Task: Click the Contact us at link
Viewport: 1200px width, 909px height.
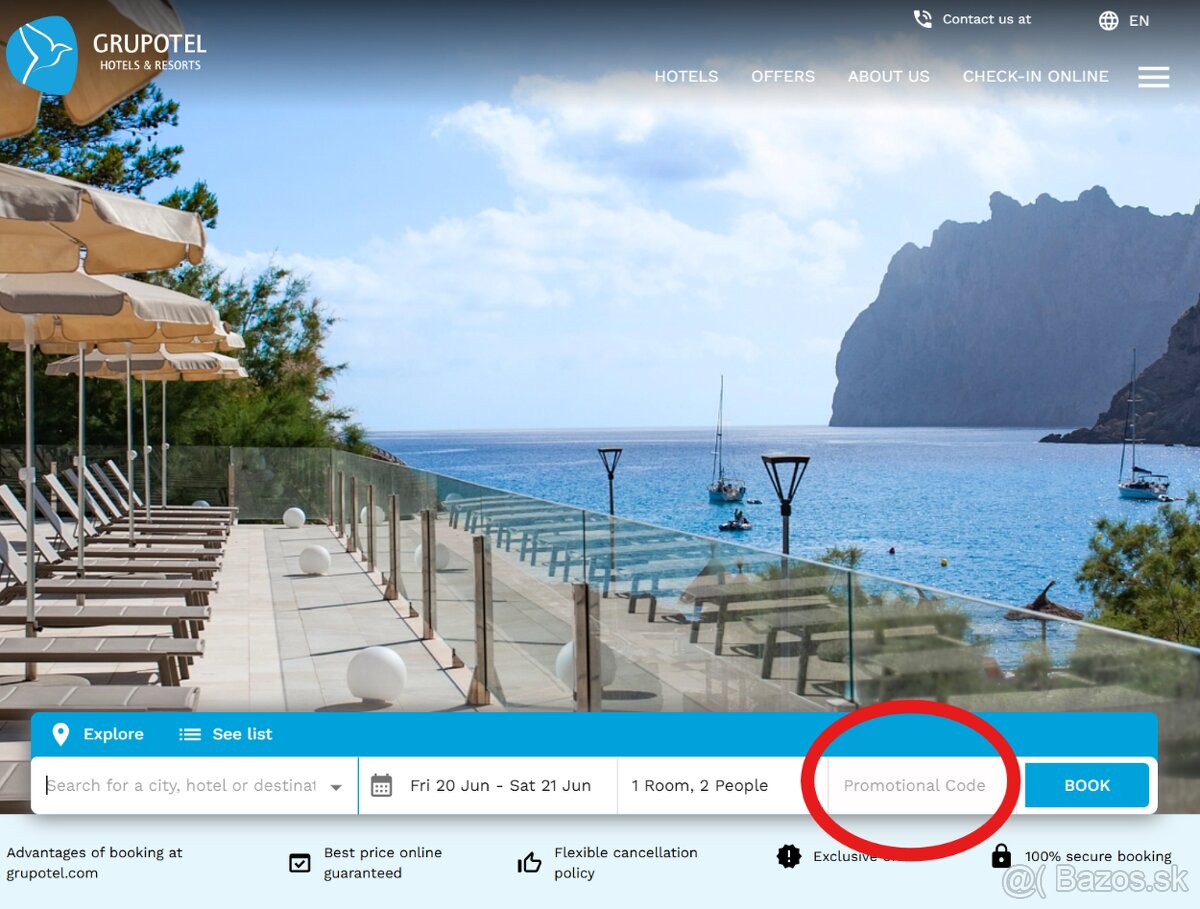Action: [986, 19]
